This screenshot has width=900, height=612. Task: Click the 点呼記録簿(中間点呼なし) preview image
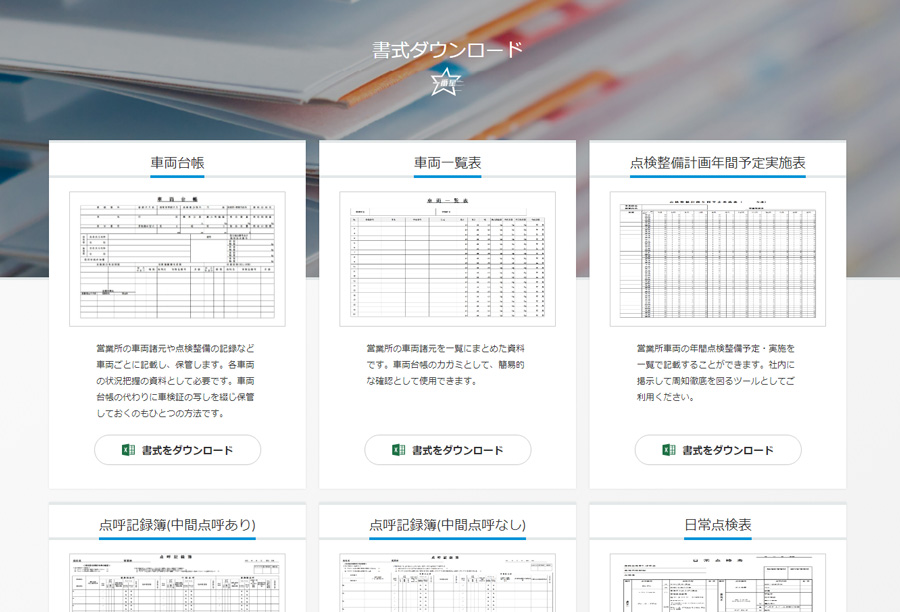pos(449,585)
